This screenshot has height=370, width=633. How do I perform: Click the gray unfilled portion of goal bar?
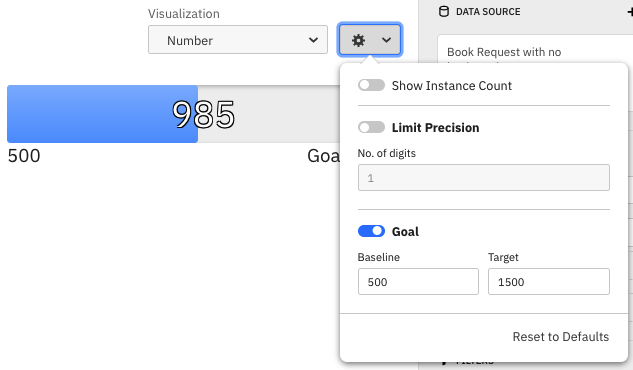(x=268, y=114)
